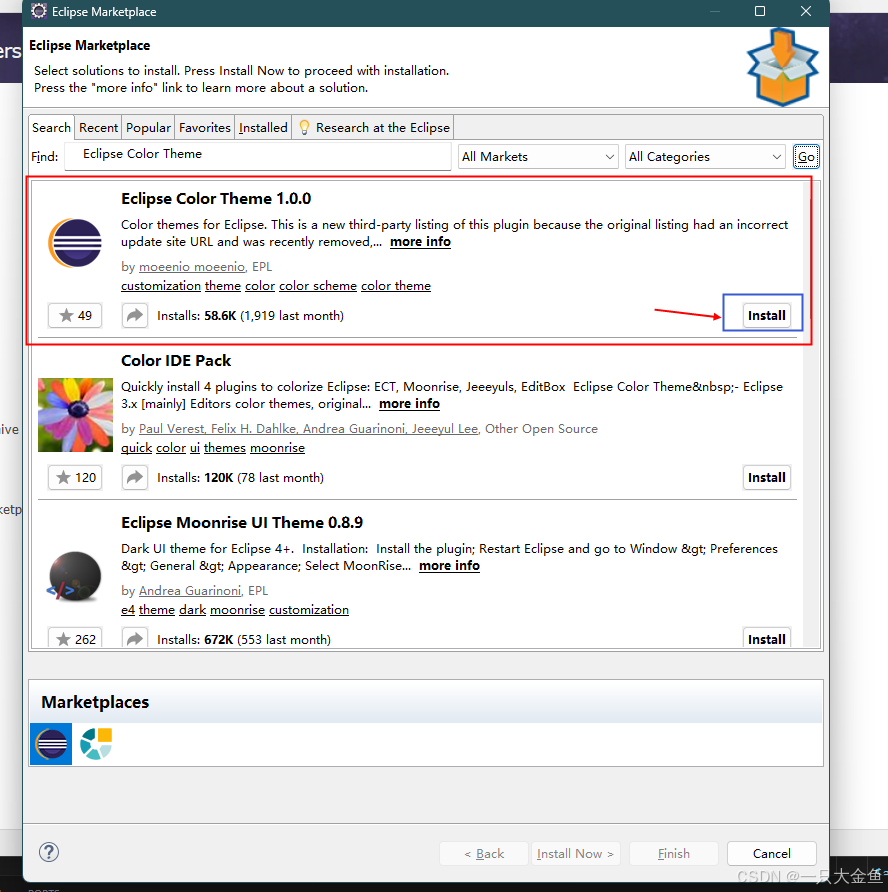Click the themes tag under Color IDE Pack
Screen dimensions: 888x892
tap(225, 448)
